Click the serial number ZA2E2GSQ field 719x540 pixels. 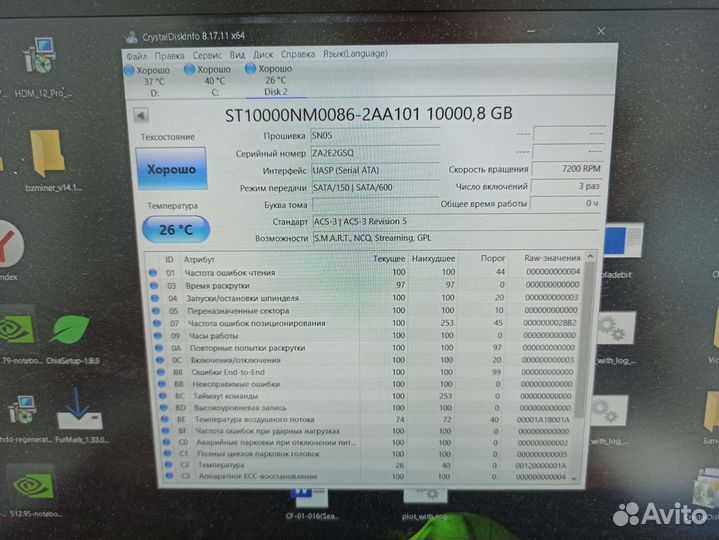click(x=375, y=153)
